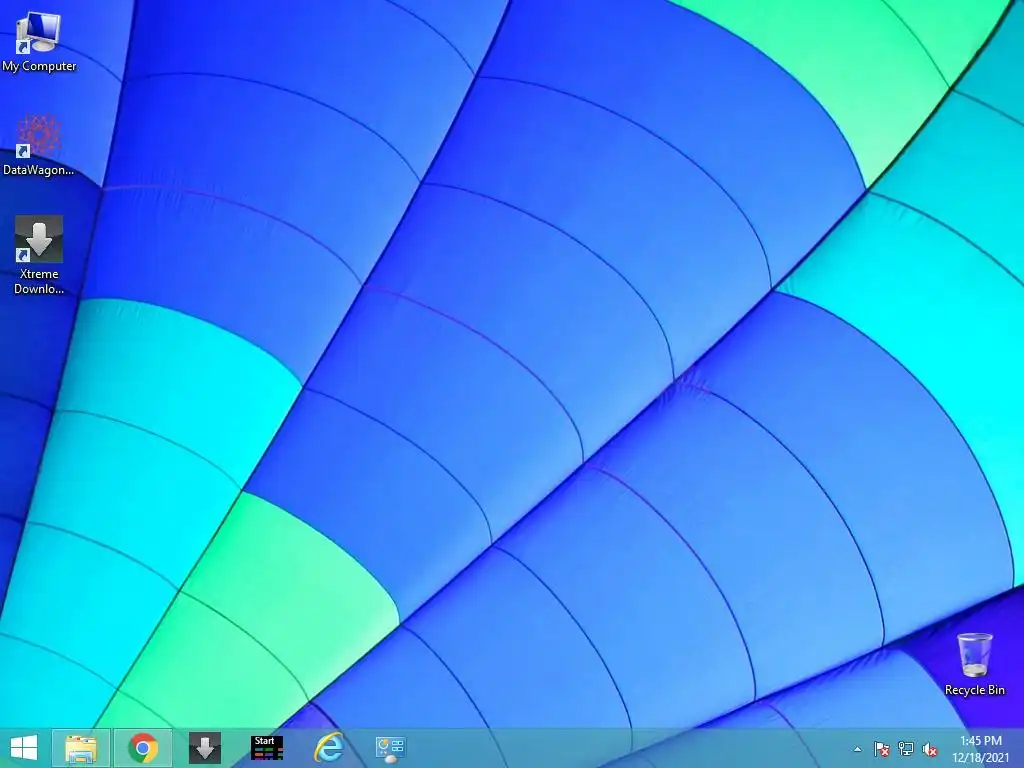The height and width of the screenshot is (768, 1024).
Task: Show hidden system tray icons
Action: [857, 749]
